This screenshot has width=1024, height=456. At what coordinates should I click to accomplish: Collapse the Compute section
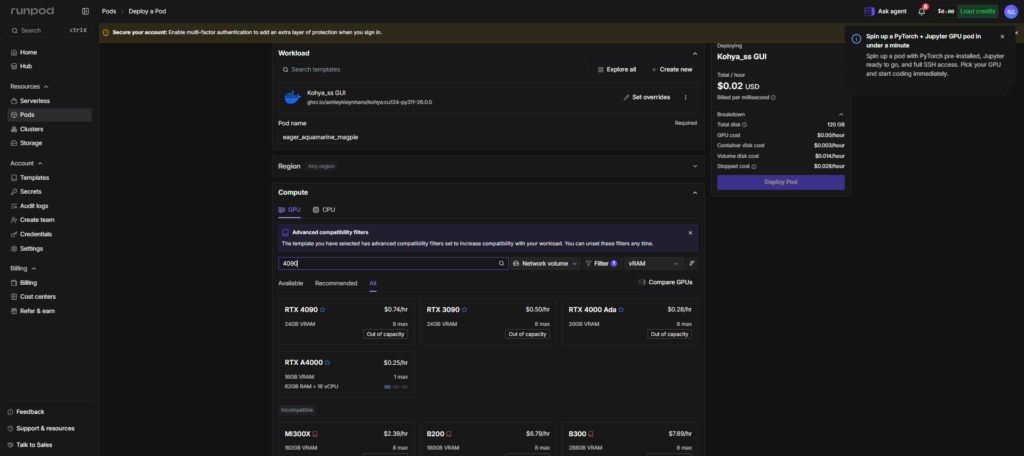coord(695,193)
